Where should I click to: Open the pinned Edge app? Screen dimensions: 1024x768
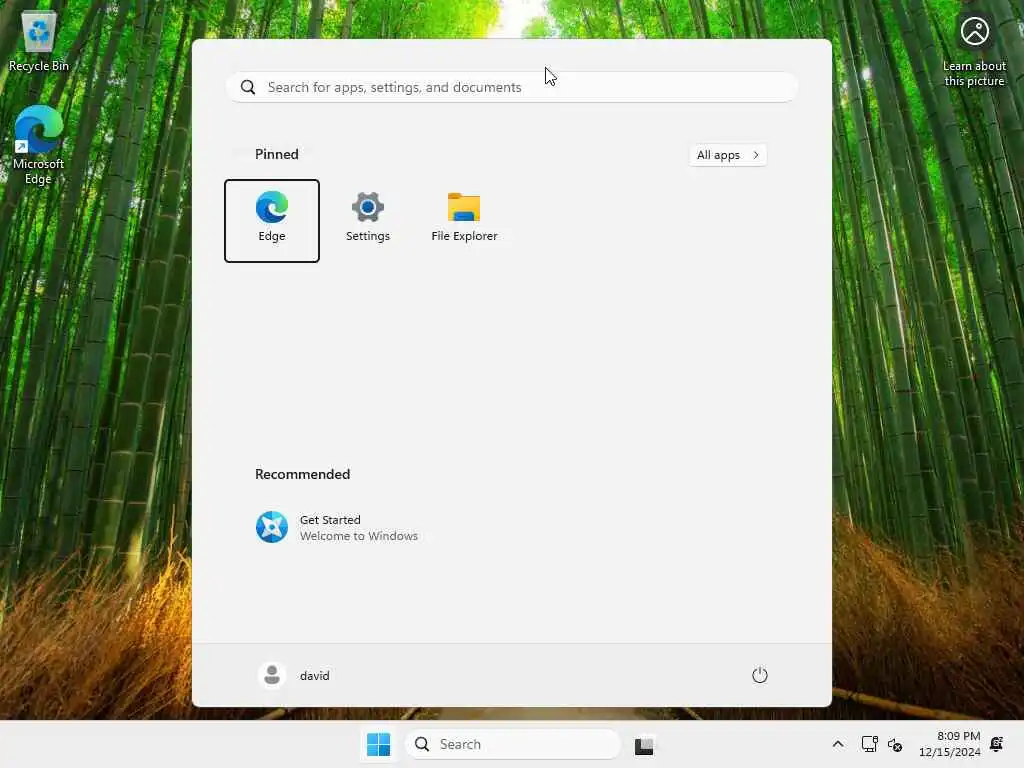pyautogui.click(x=272, y=221)
